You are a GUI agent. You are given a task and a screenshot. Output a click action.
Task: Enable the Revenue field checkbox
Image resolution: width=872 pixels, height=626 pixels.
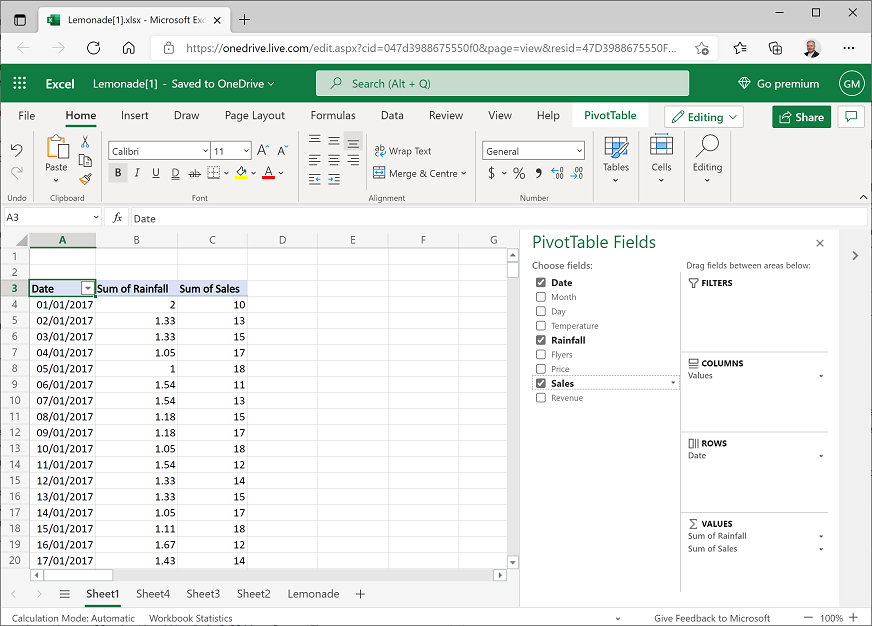tap(541, 397)
